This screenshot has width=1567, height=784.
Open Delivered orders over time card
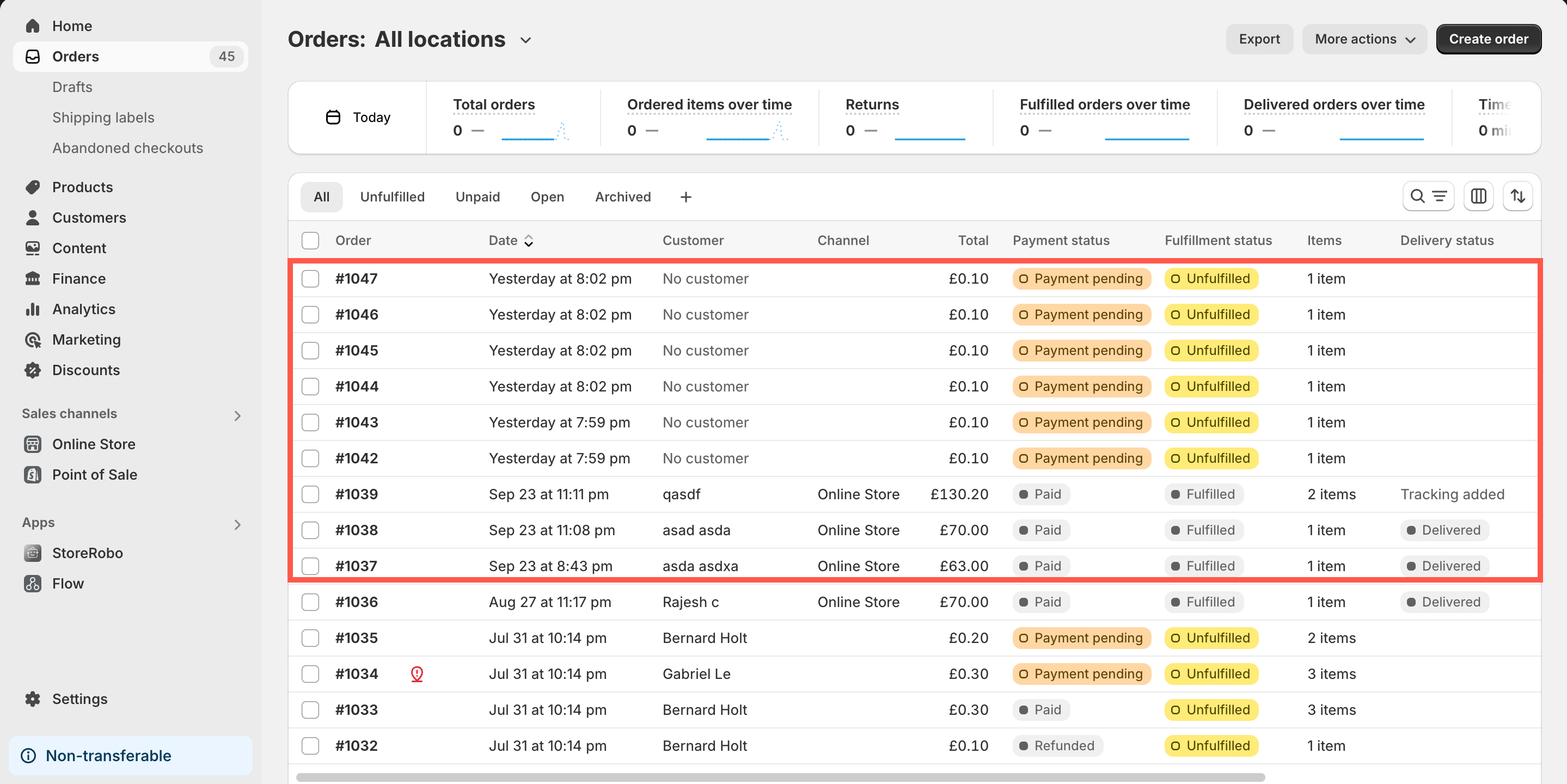tap(1334, 118)
